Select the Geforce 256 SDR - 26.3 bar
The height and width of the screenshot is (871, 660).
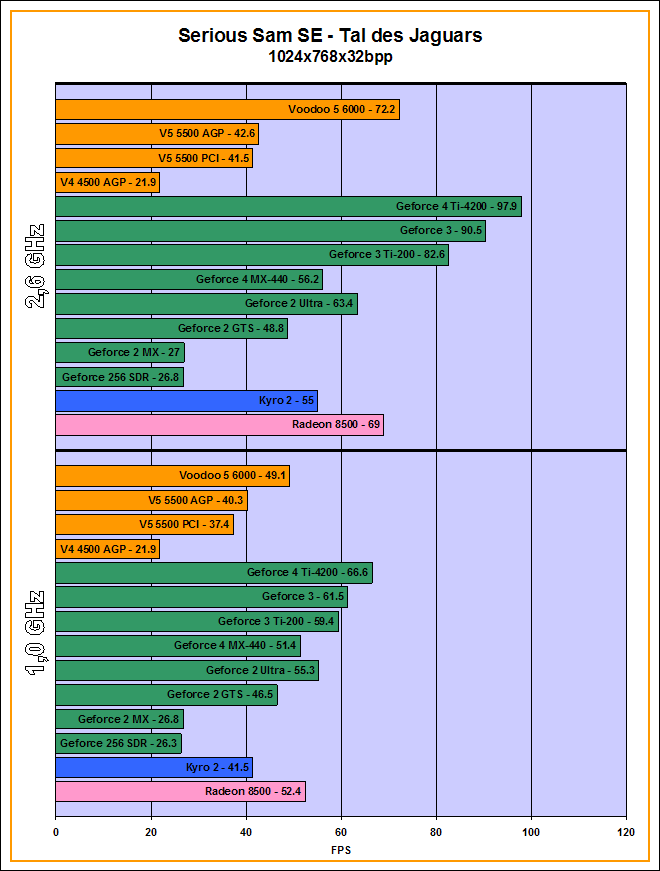(118, 743)
